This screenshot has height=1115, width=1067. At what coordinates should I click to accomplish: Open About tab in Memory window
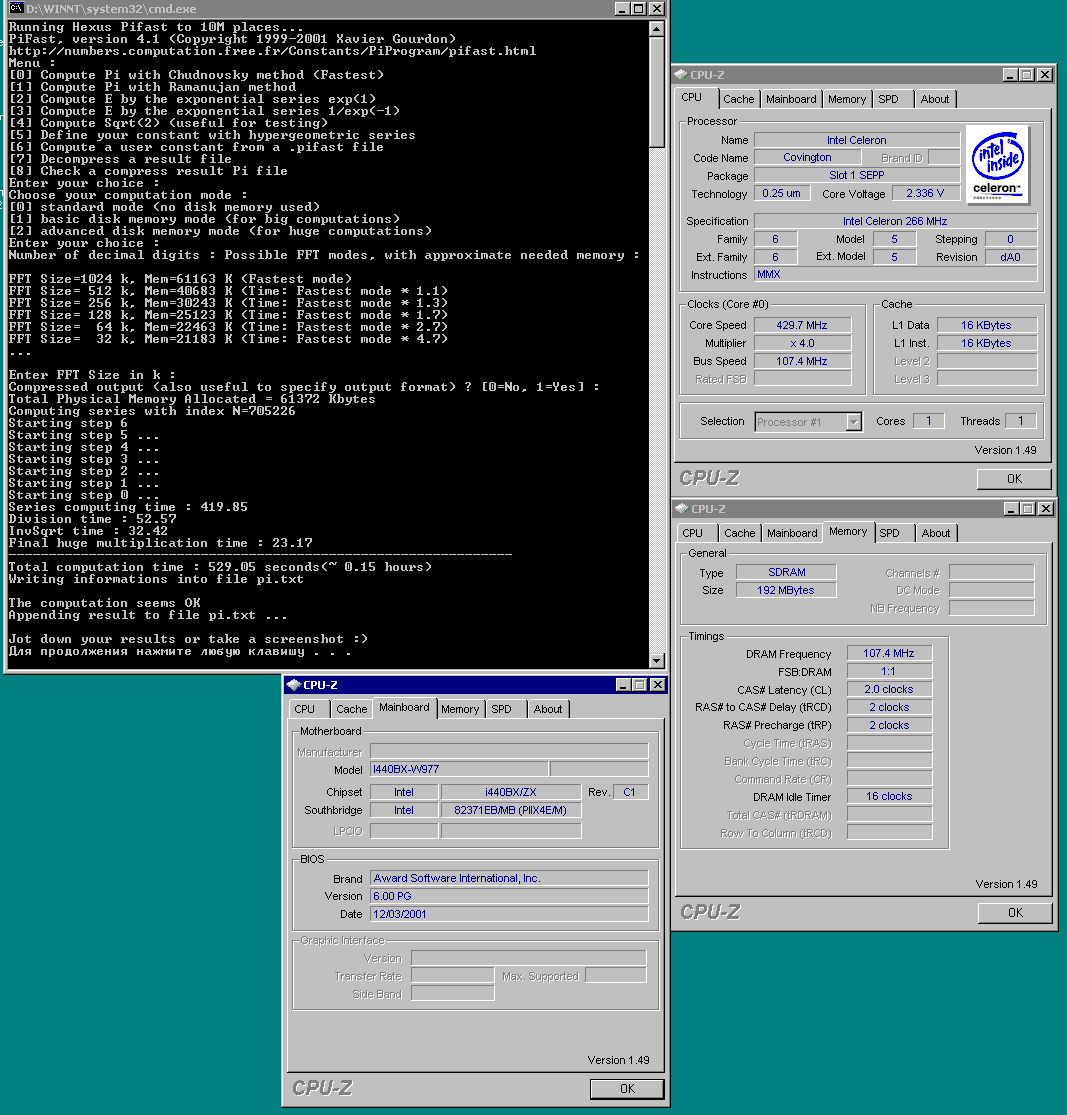coord(935,533)
